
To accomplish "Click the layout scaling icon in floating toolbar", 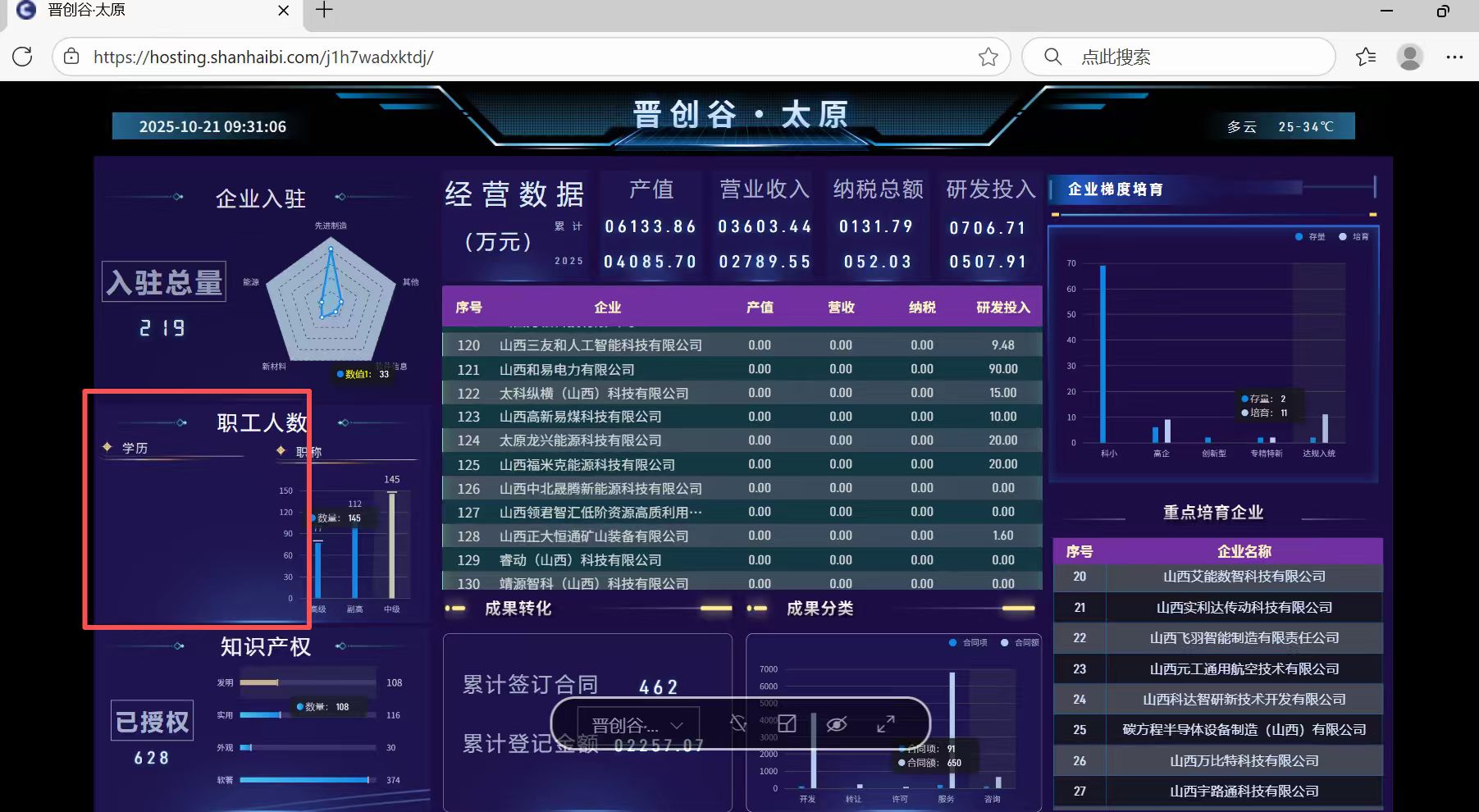I will coord(787,723).
